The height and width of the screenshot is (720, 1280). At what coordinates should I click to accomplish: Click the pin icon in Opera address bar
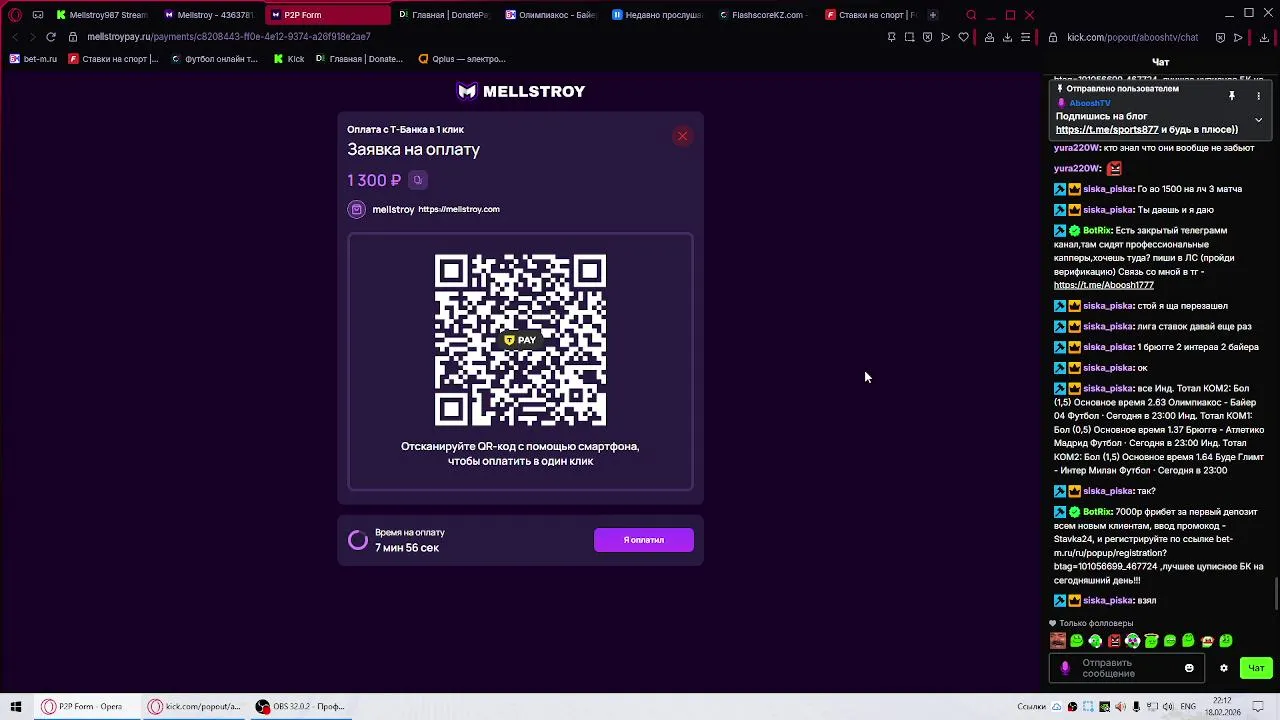891,37
